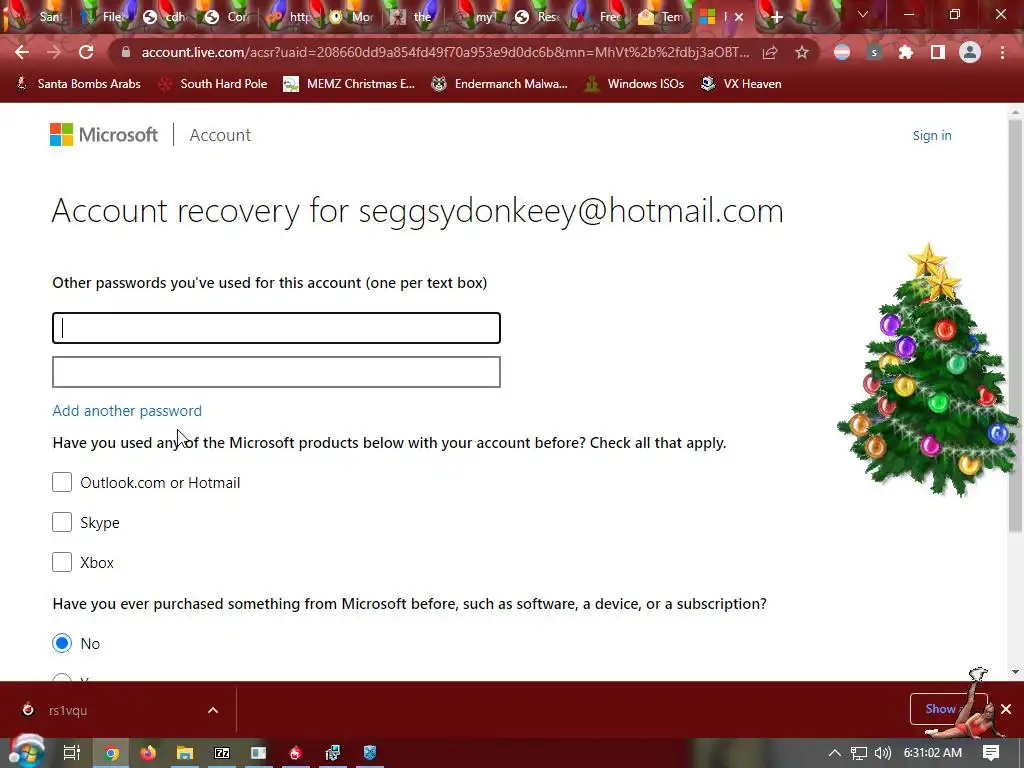Switch to the myT tab
This screenshot has height=768, width=1024.
coord(476,17)
